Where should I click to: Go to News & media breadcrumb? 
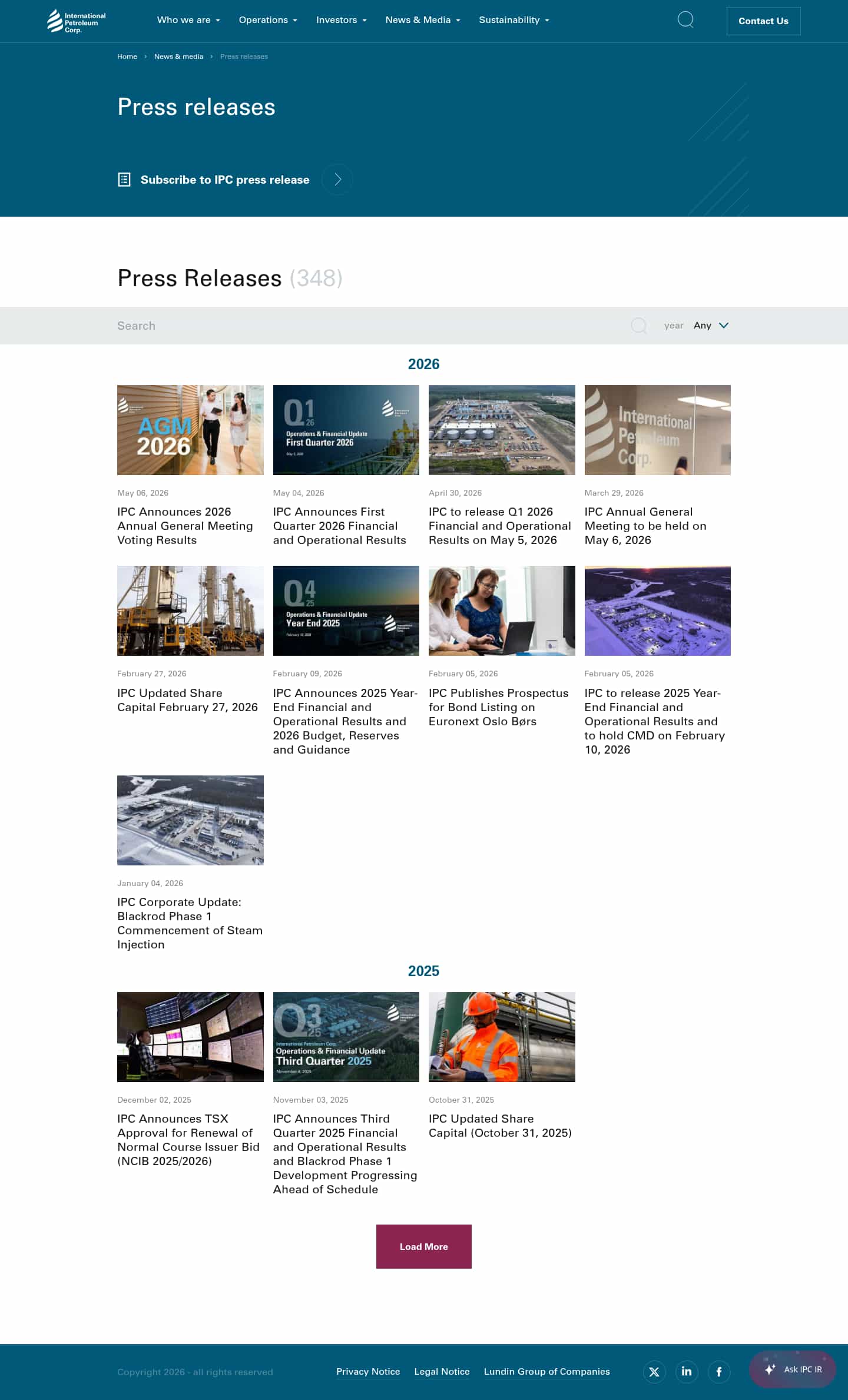[x=178, y=57]
